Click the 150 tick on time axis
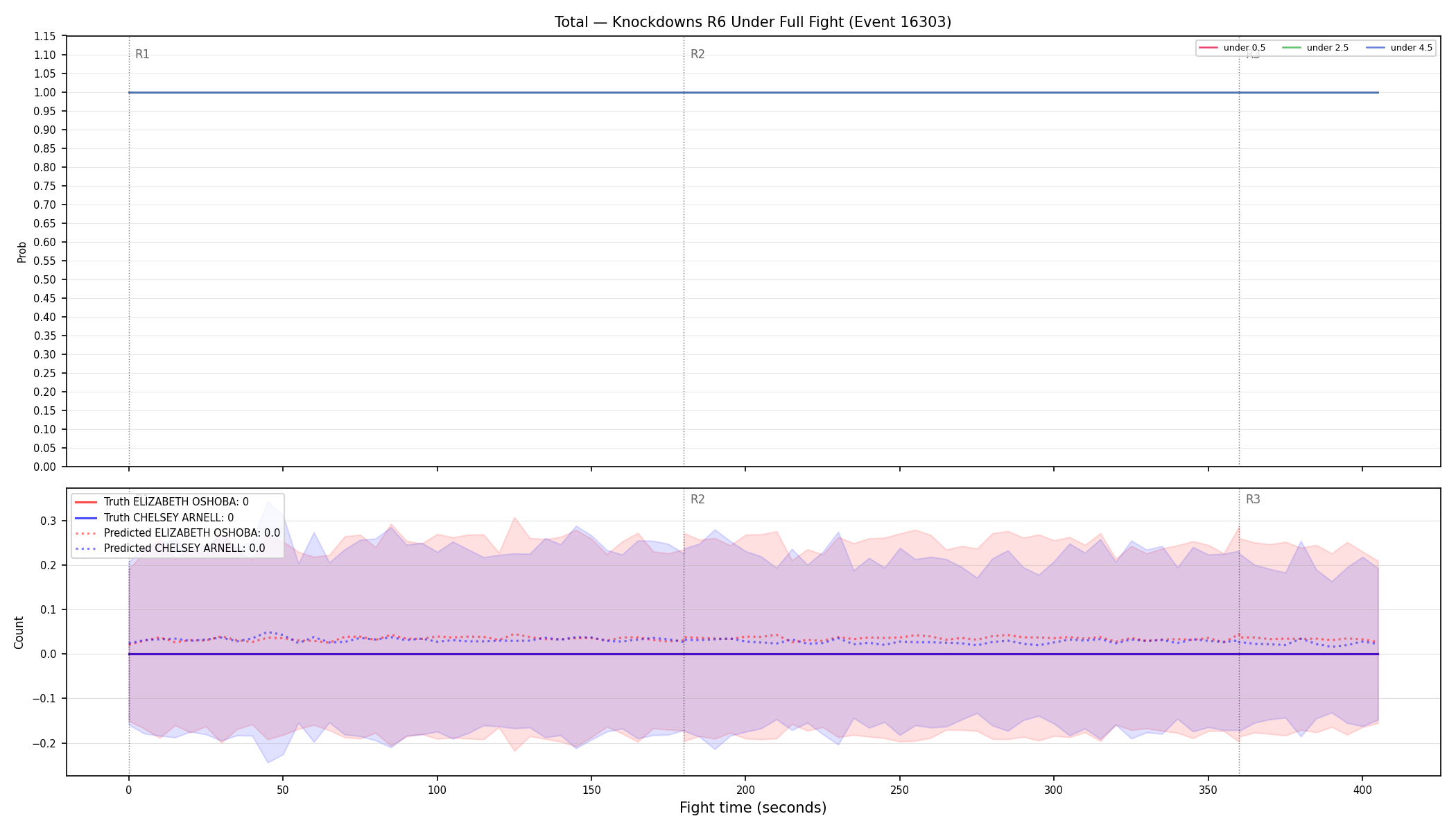The height and width of the screenshot is (832, 1456). tap(591, 790)
